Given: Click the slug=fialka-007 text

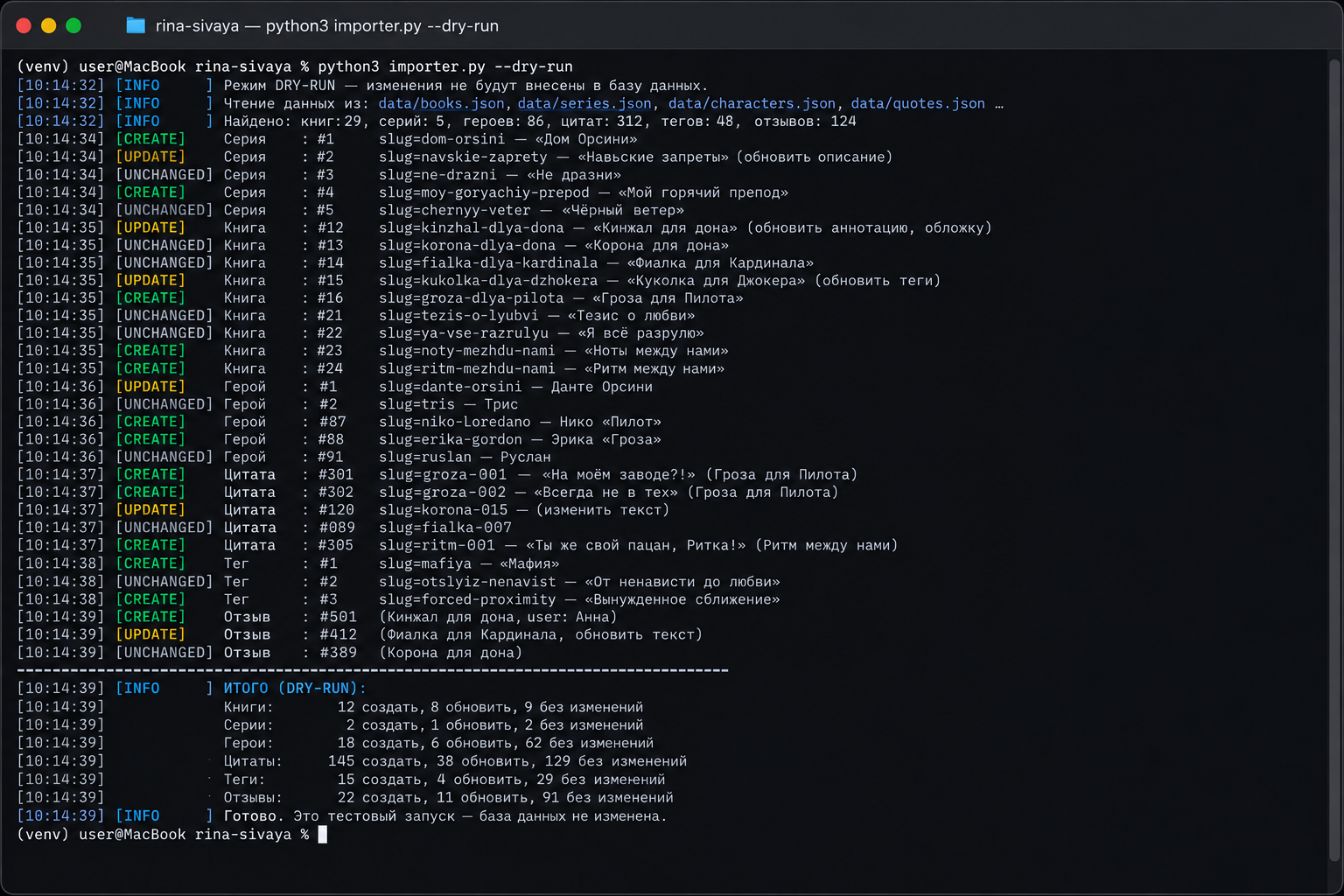Looking at the screenshot, I should 445,528.
